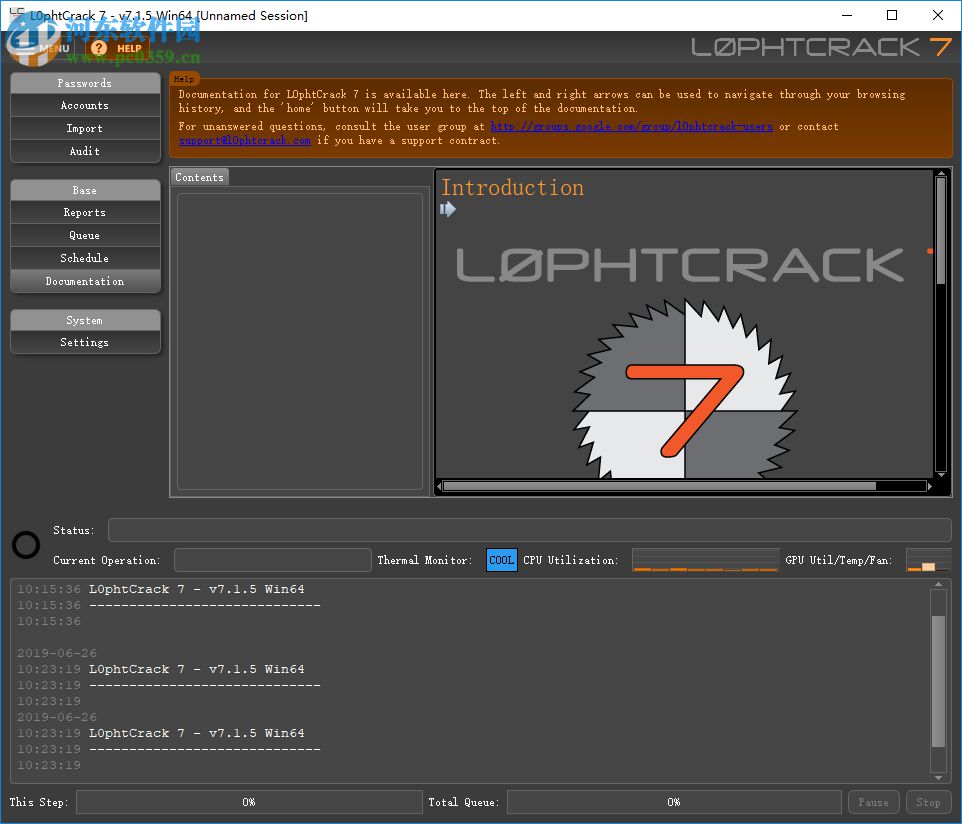Select the Documentation sidebar entry

click(x=85, y=281)
